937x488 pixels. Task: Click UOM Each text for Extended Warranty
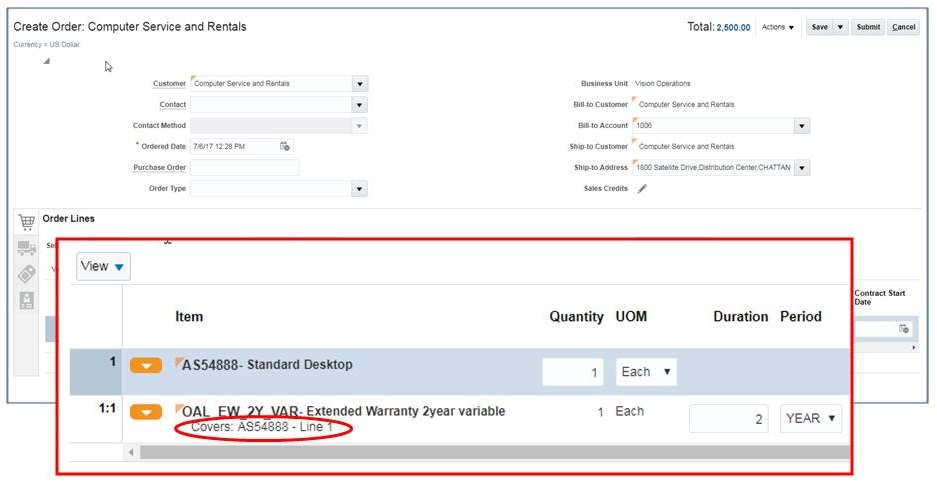pos(629,412)
